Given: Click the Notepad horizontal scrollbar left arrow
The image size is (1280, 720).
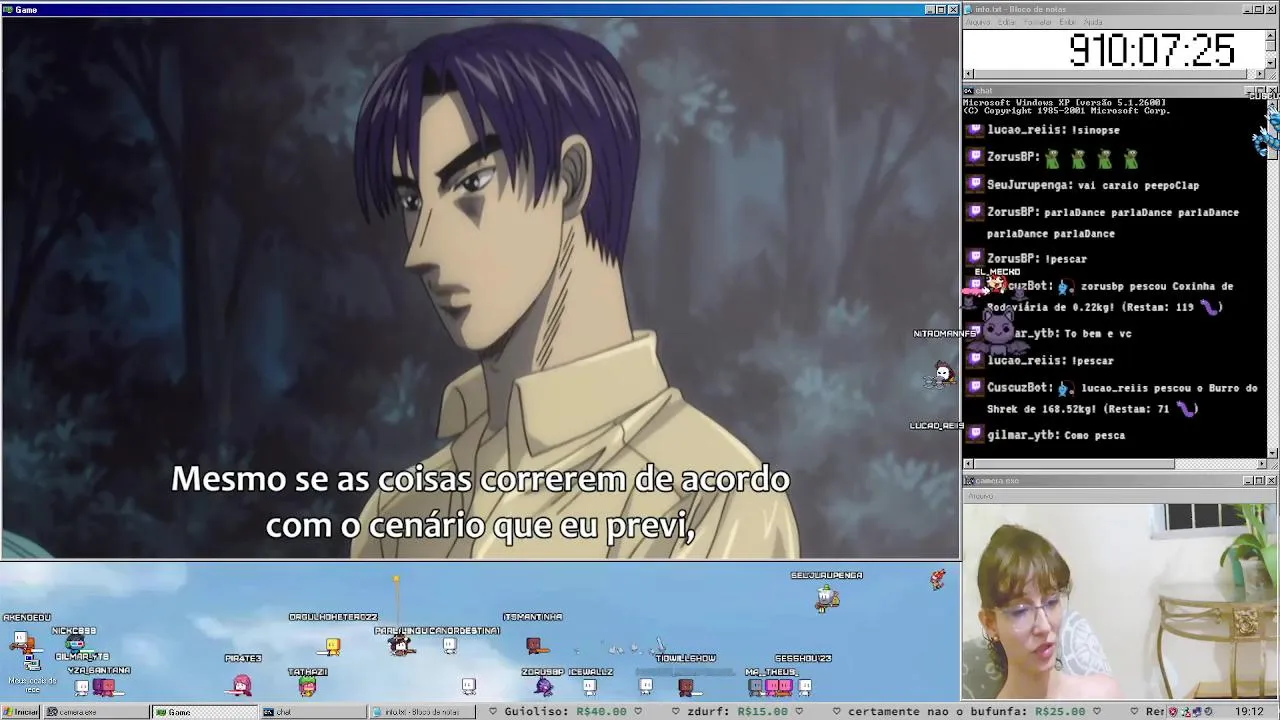Looking at the screenshot, I should click(968, 74).
